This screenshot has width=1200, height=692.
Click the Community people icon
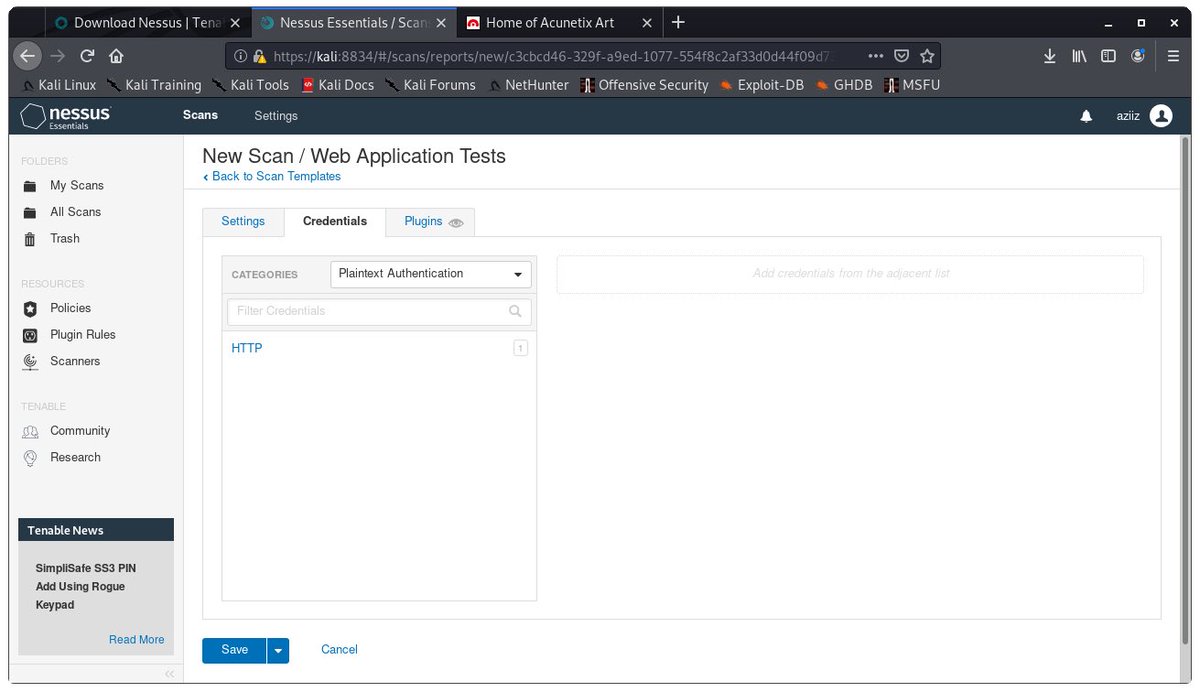tap(30, 431)
